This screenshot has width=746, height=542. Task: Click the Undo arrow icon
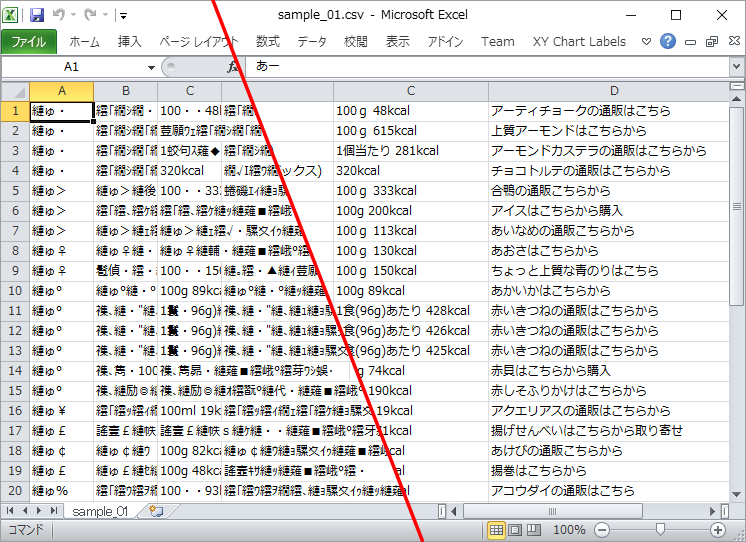tap(59, 15)
